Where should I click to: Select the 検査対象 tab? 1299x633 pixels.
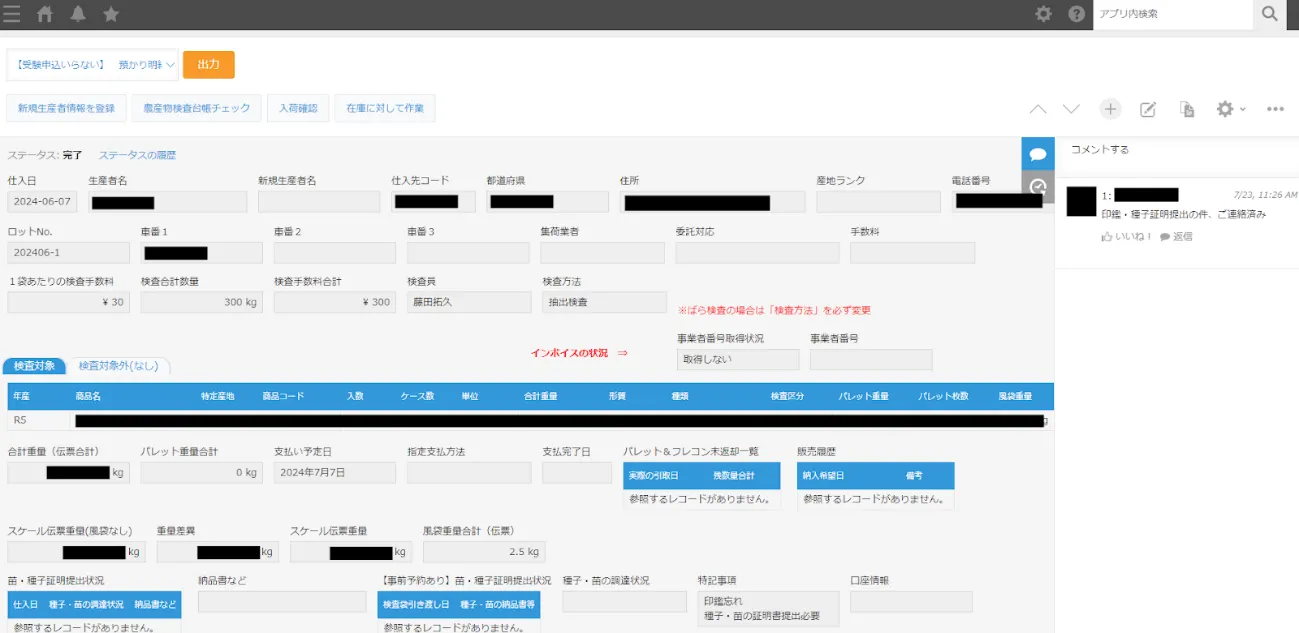click(35, 366)
